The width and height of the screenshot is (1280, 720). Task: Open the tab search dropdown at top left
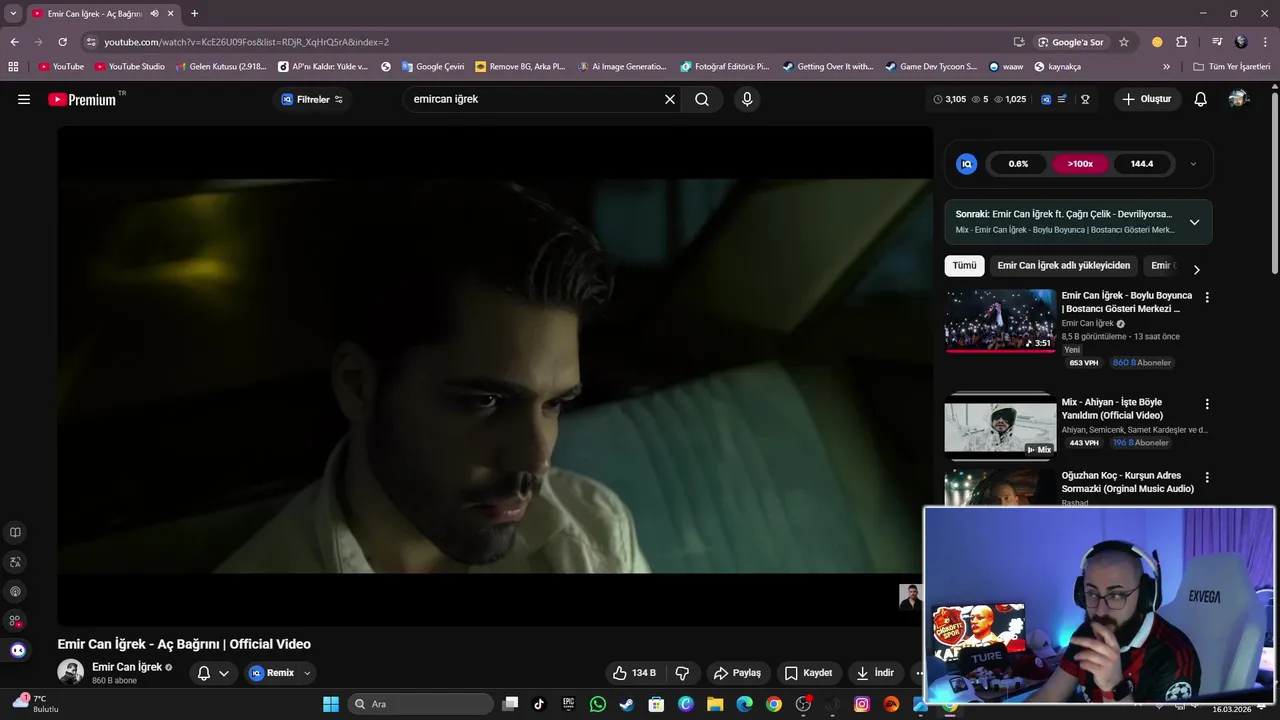(13, 14)
